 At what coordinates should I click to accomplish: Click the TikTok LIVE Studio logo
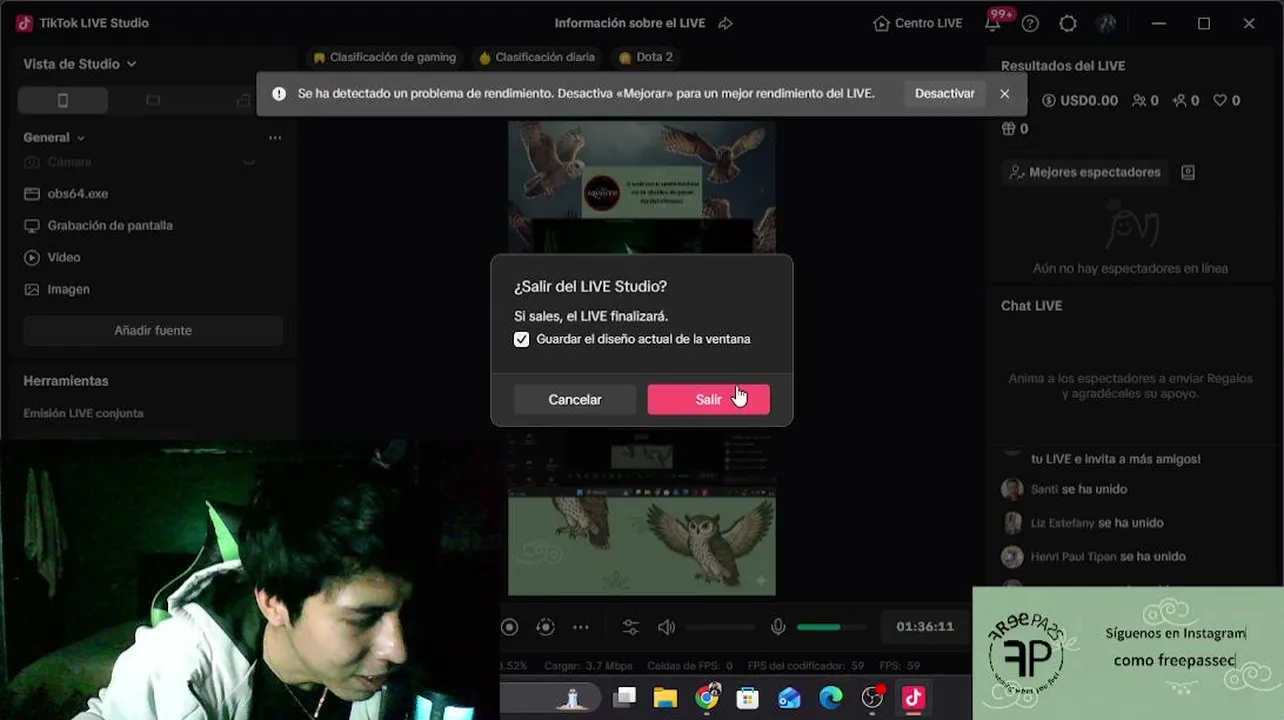[x=24, y=23]
